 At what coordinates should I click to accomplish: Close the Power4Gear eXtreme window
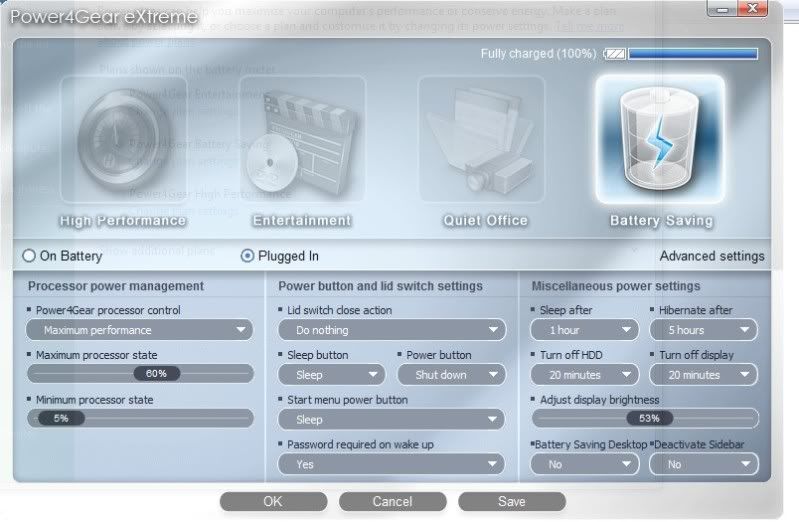pyautogui.click(x=752, y=9)
